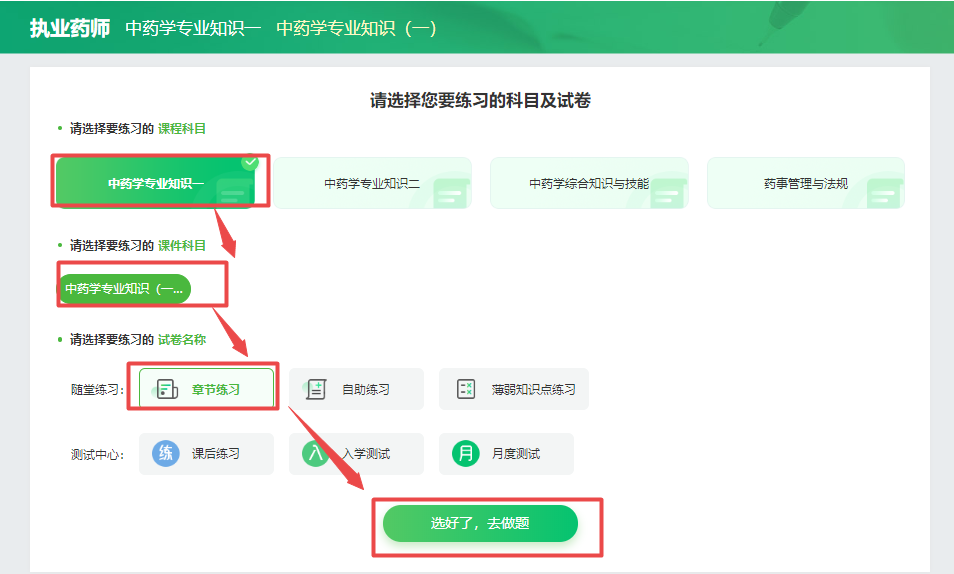954x574 pixels.
Task: Click the faded card icon on 中药学专业知识二
Action: pyautogui.click(x=451, y=191)
